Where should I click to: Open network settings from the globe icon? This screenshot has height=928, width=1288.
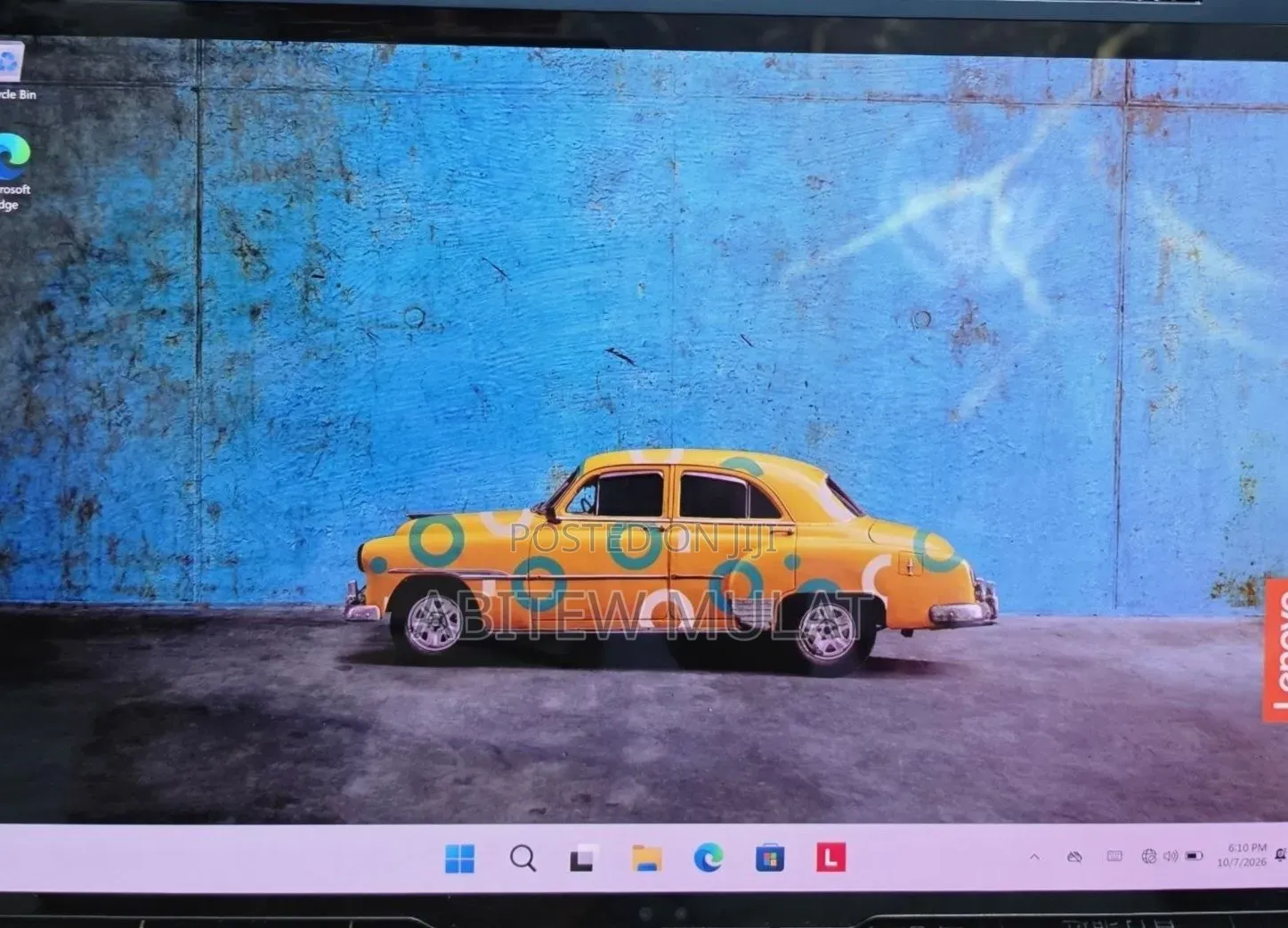pyautogui.click(x=1149, y=856)
